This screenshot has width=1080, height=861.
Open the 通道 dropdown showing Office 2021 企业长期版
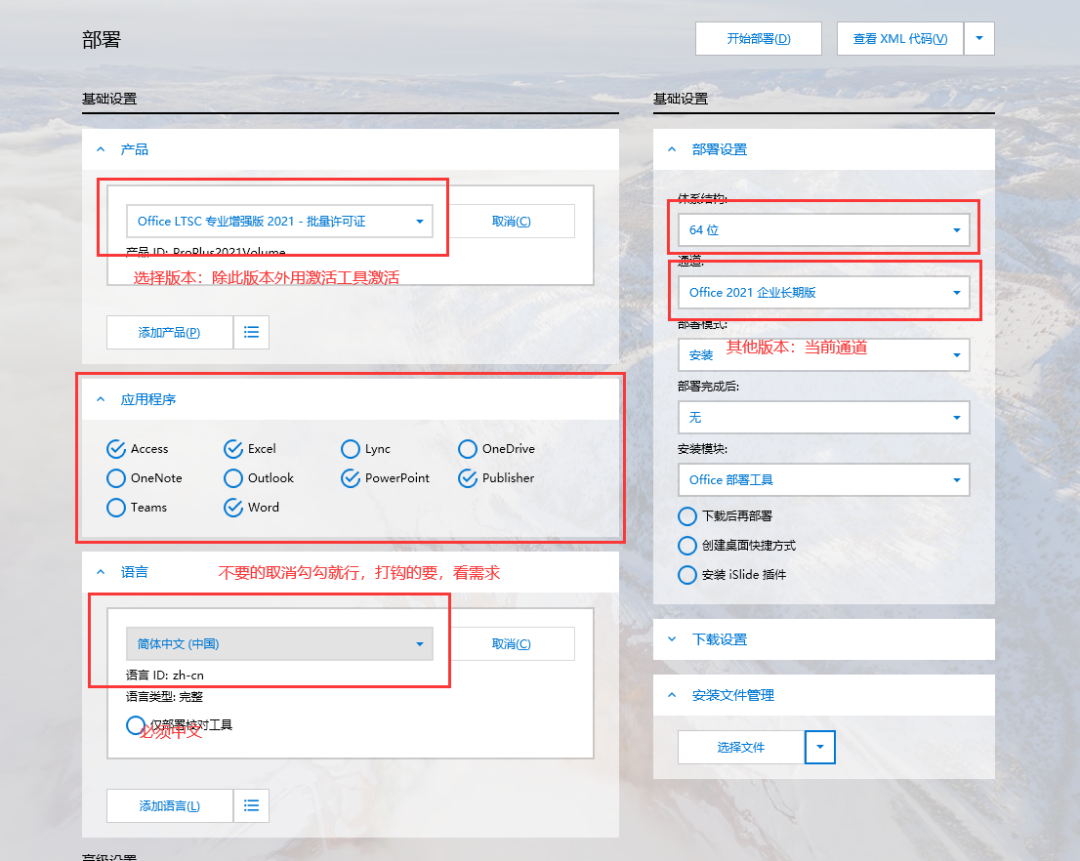[823, 290]
